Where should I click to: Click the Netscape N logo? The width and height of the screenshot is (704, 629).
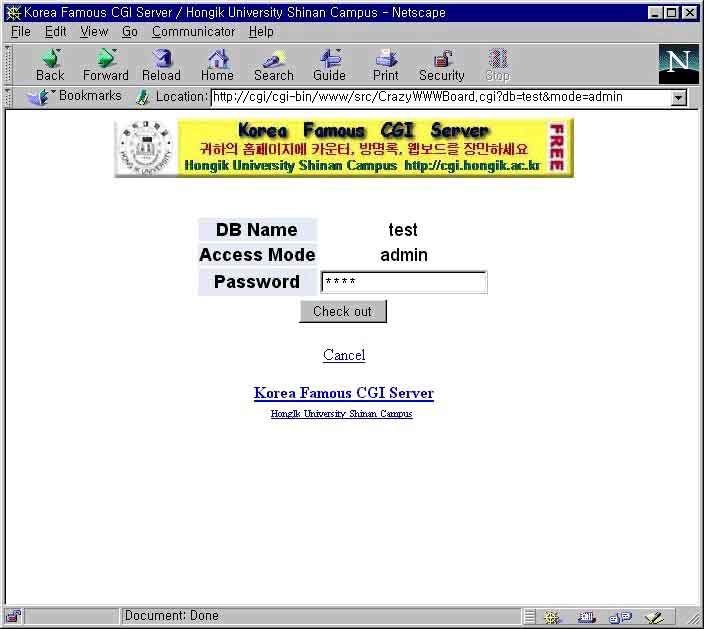coord(678,64)
